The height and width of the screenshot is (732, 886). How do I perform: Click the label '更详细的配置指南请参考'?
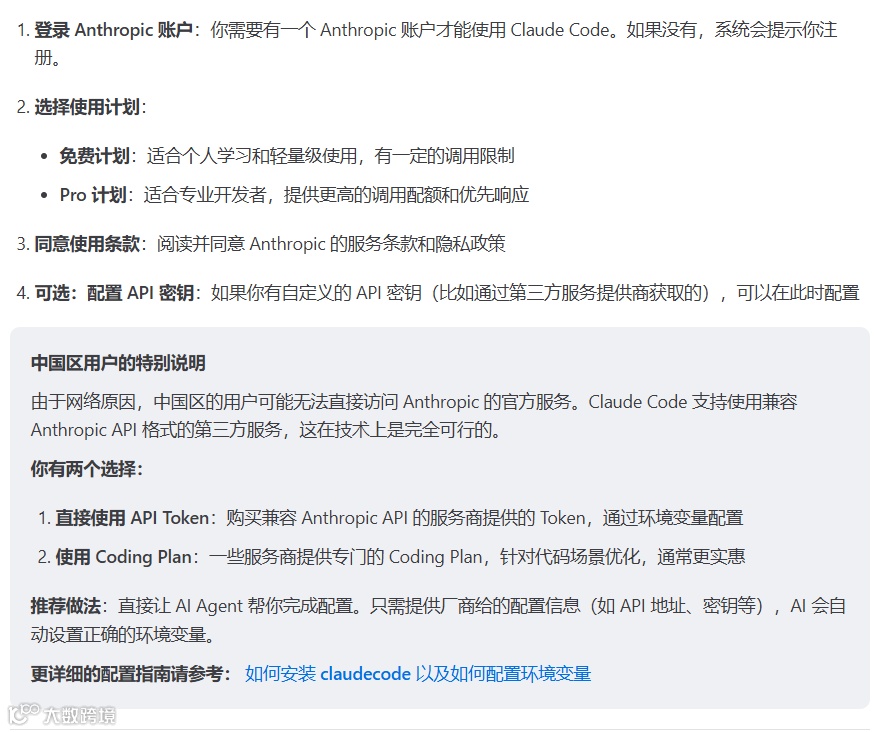(x=127, y=674)
